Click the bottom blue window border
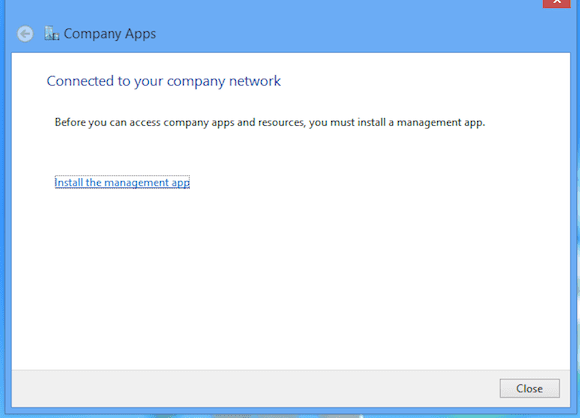The image size is (580, 418). tap(290, 409)
